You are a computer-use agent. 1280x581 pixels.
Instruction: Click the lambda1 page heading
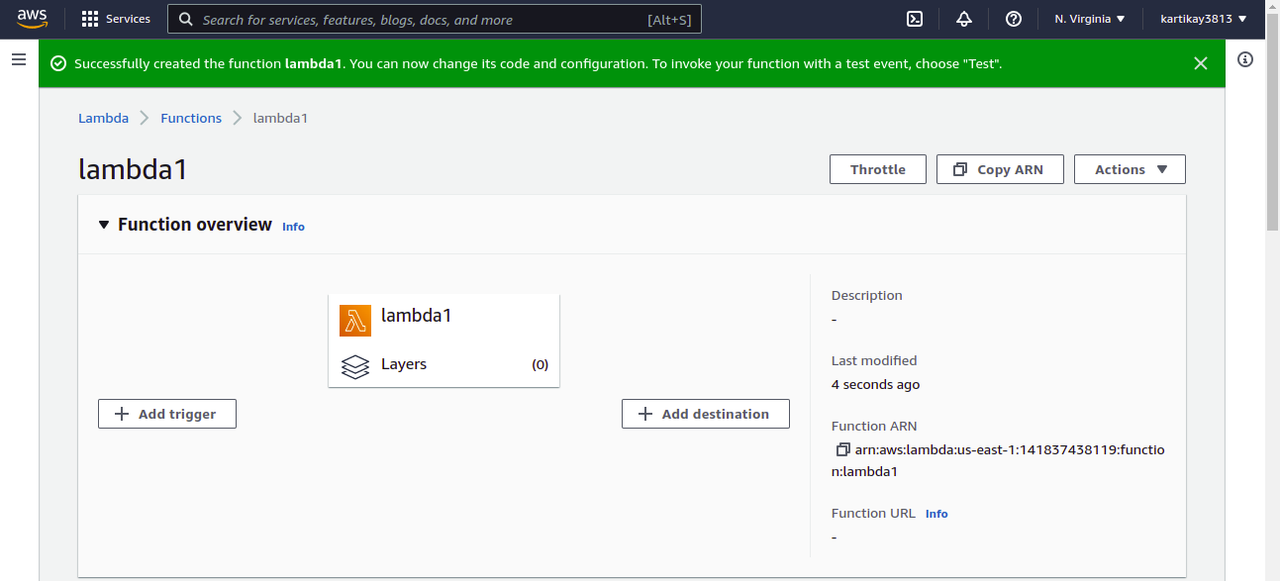click(133, 170)
